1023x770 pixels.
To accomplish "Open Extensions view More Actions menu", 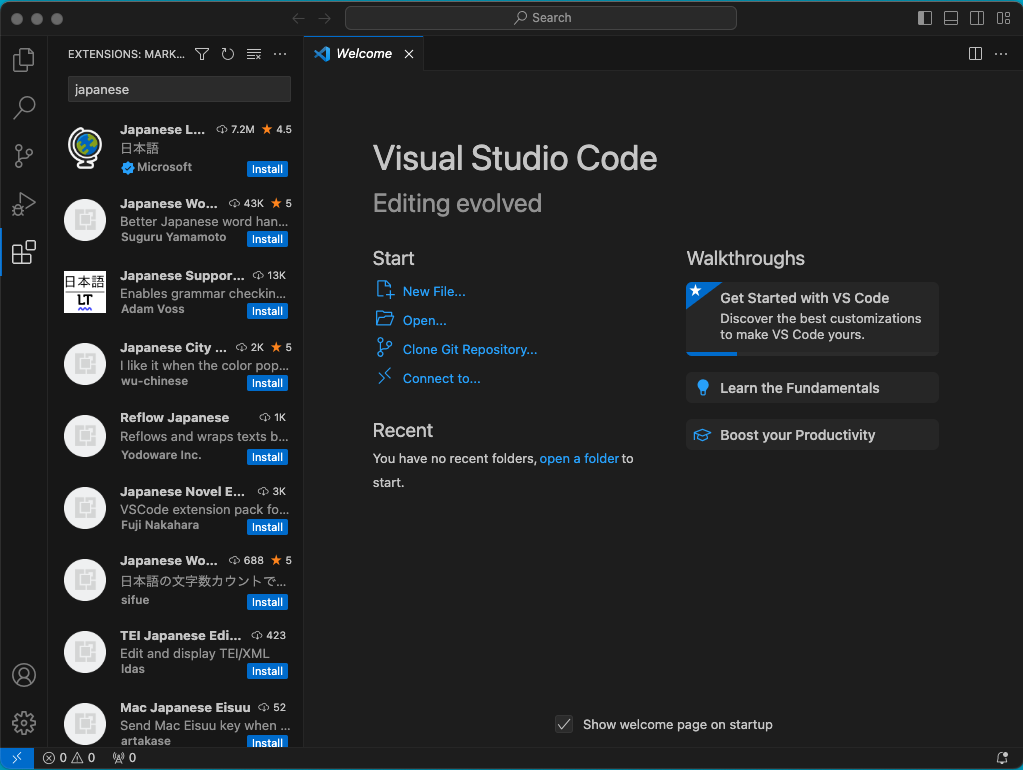I will [280, 54].
